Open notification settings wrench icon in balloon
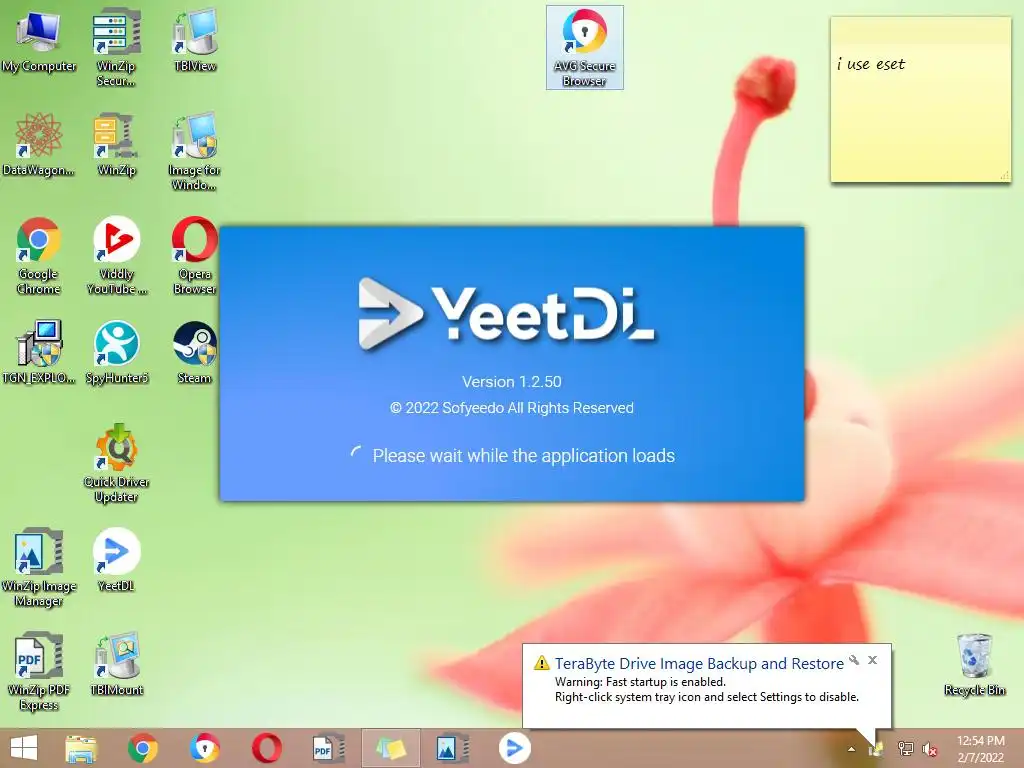Screen dimensions: 1024x768 pyautogui.click(x=854, y=660)
